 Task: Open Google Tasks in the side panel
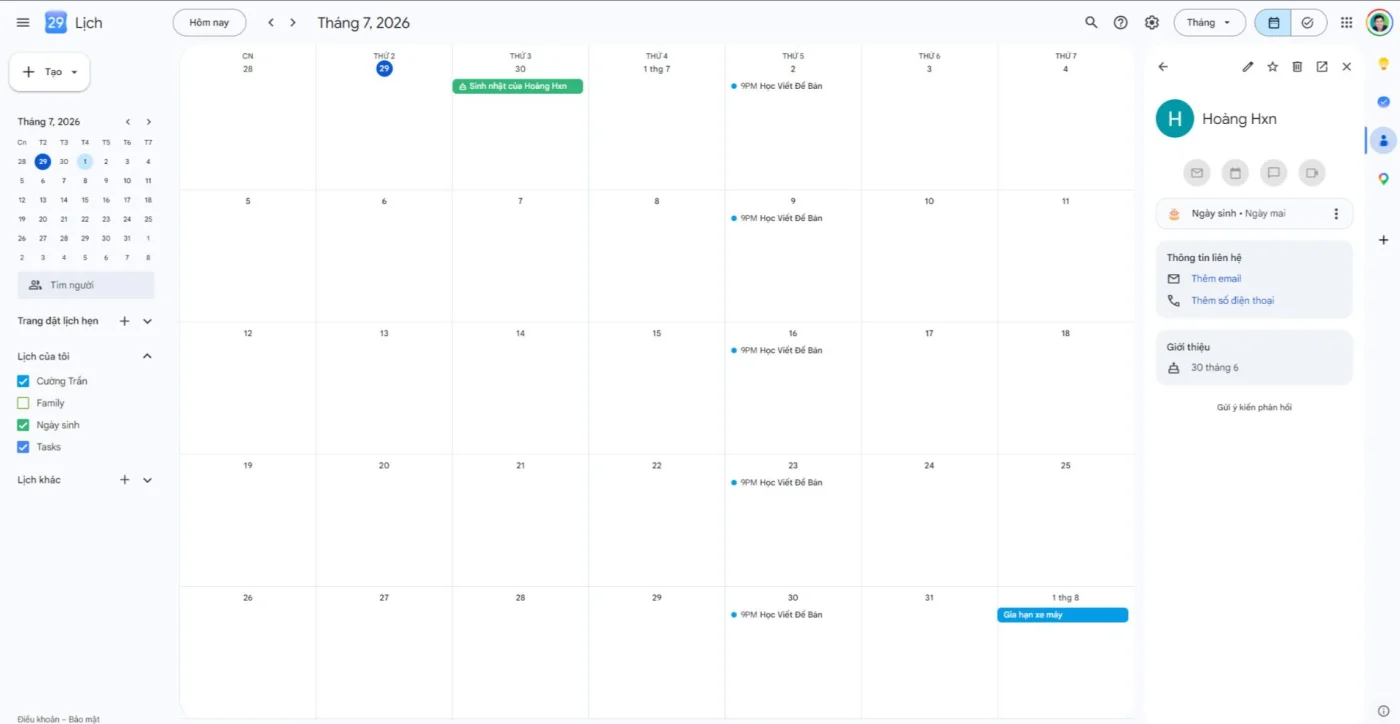(x=1384, y=102)
